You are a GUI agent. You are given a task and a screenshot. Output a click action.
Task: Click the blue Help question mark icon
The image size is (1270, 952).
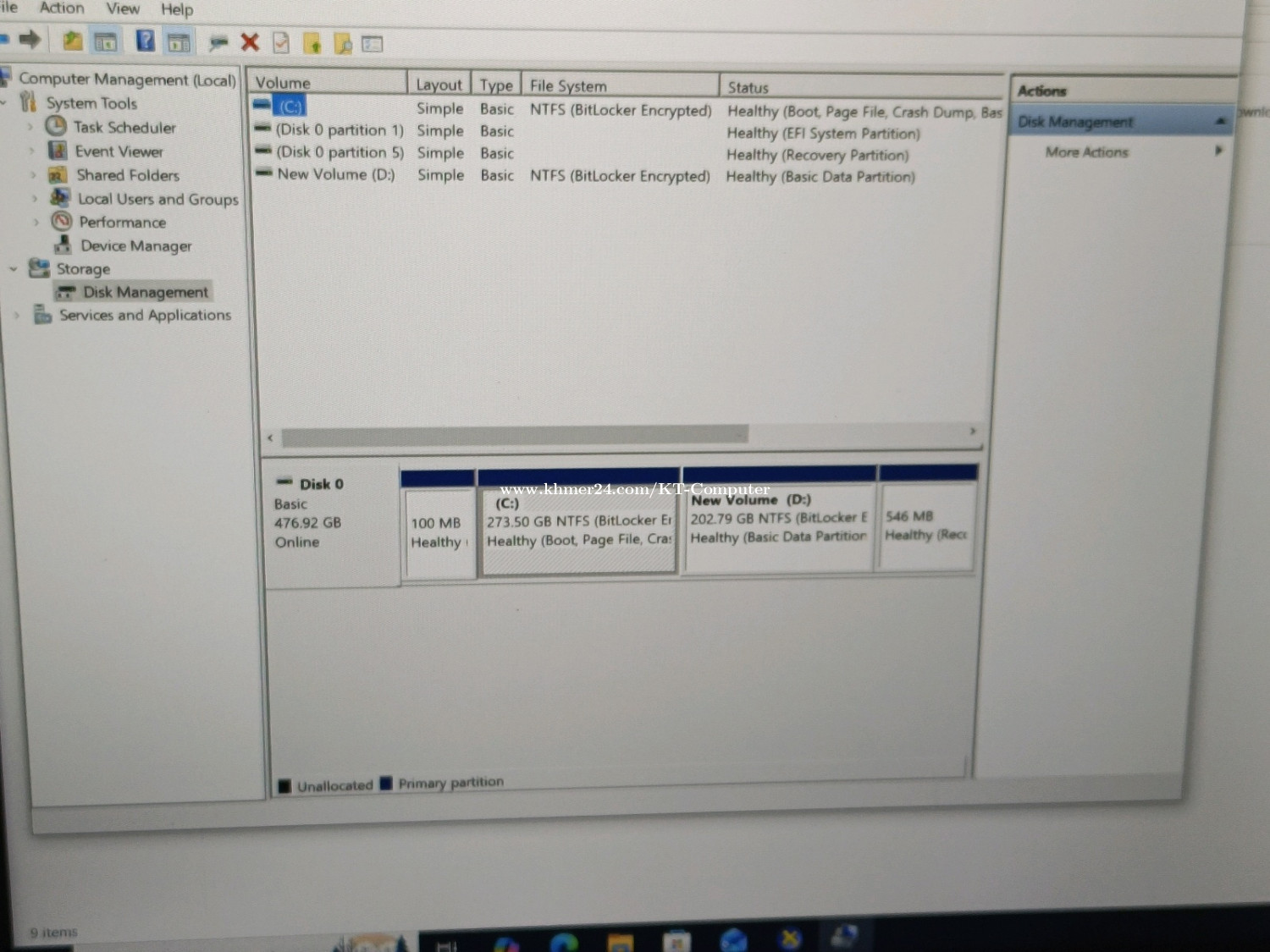(145, 41)
